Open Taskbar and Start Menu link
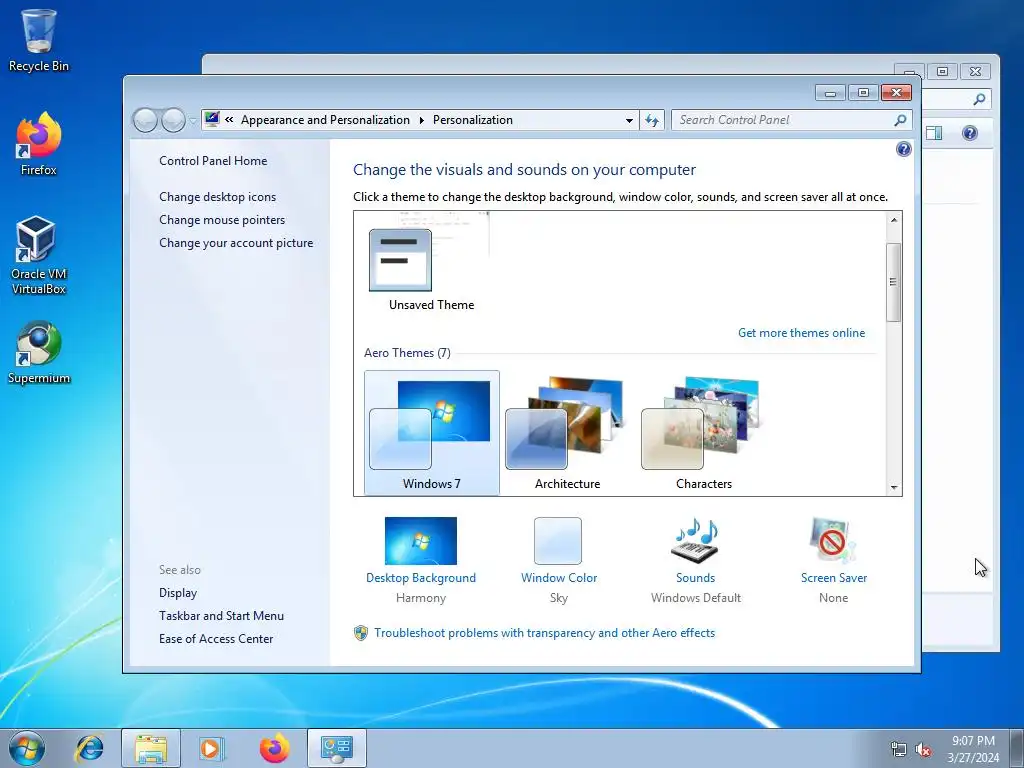Screen dimensions: 1024x768 tap(221, 615)
